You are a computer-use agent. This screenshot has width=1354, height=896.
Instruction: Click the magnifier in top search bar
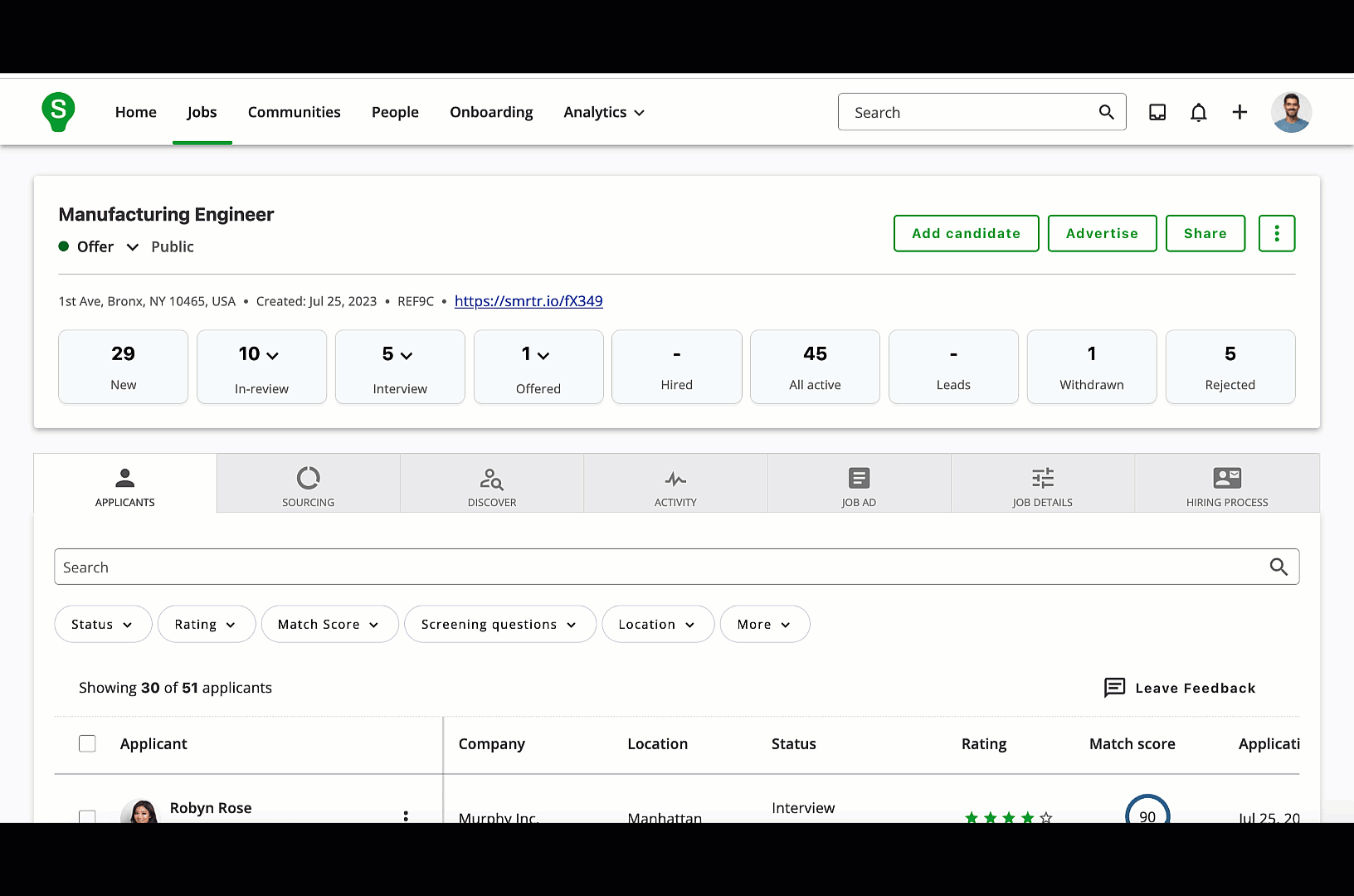[1106, 112]
